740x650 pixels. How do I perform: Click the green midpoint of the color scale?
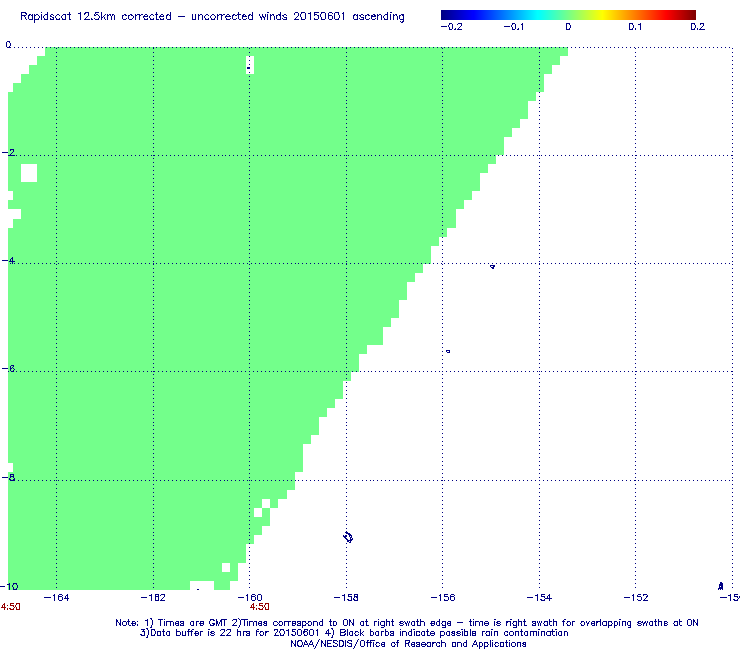click(x=568, y=15)
